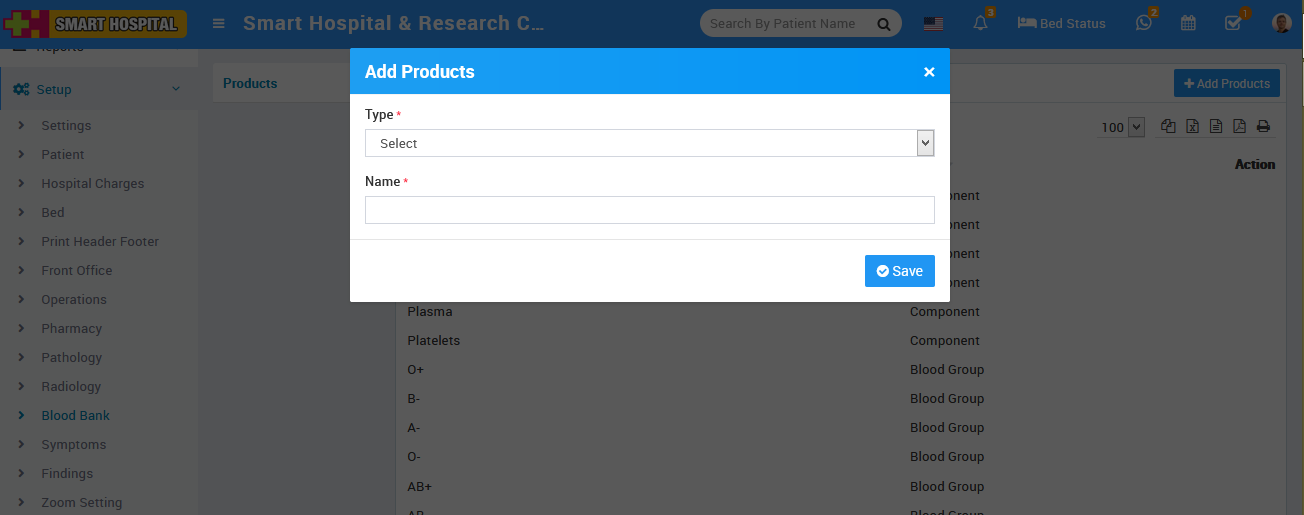This screenshot has height=515, width=1304.
Task: Open the task checklist icon
Action: (x=1233, y=23)
